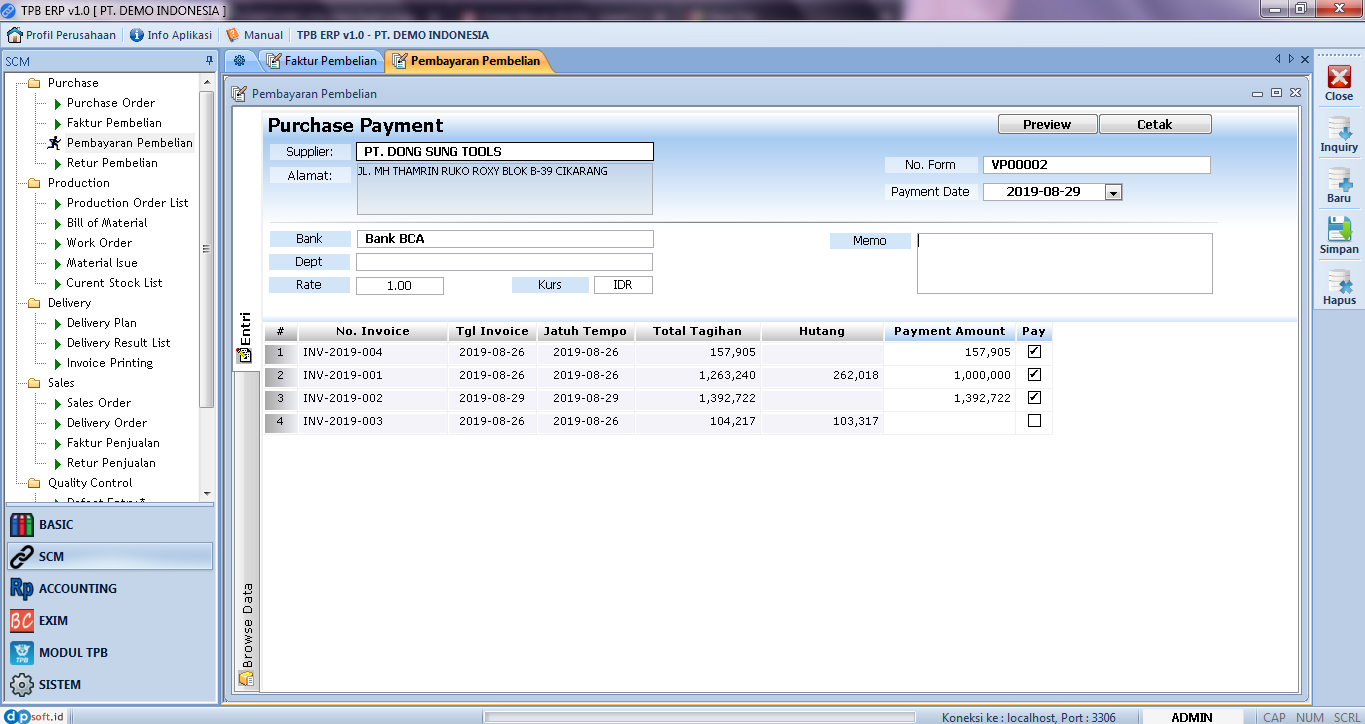
Task: Click the Inquiry icon in right panel
Action: [x=1339, y=134]
